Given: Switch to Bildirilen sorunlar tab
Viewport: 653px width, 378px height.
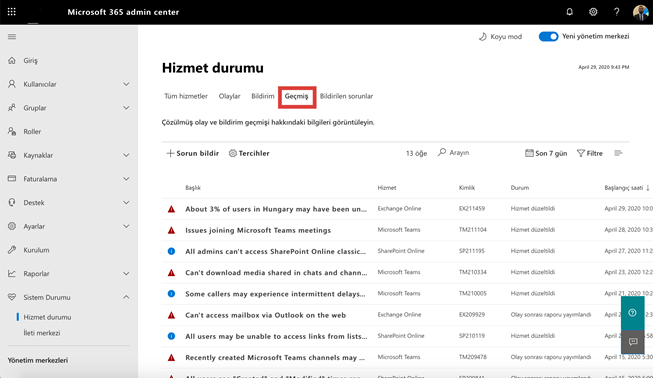Looking at the screenshot, I should pyautogui.click(x=346, y=96).
